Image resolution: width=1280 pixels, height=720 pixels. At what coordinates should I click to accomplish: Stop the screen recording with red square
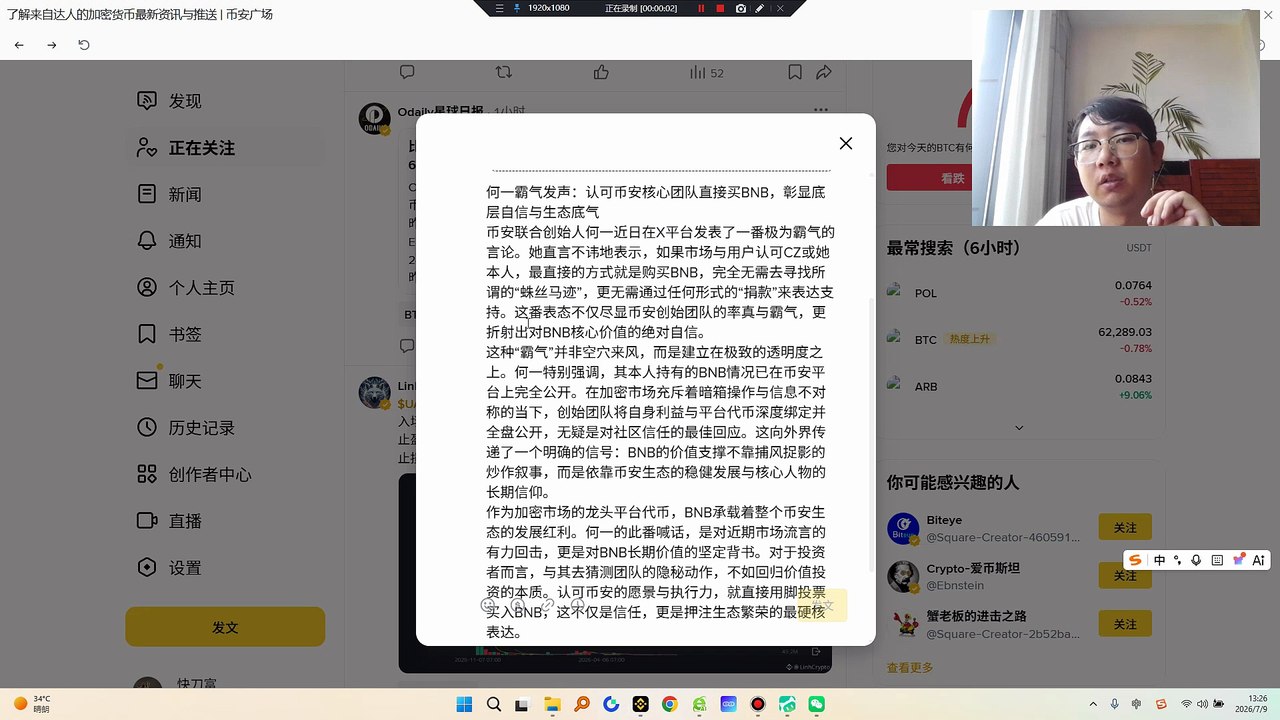pyautogui.click(x=720, y=8)
